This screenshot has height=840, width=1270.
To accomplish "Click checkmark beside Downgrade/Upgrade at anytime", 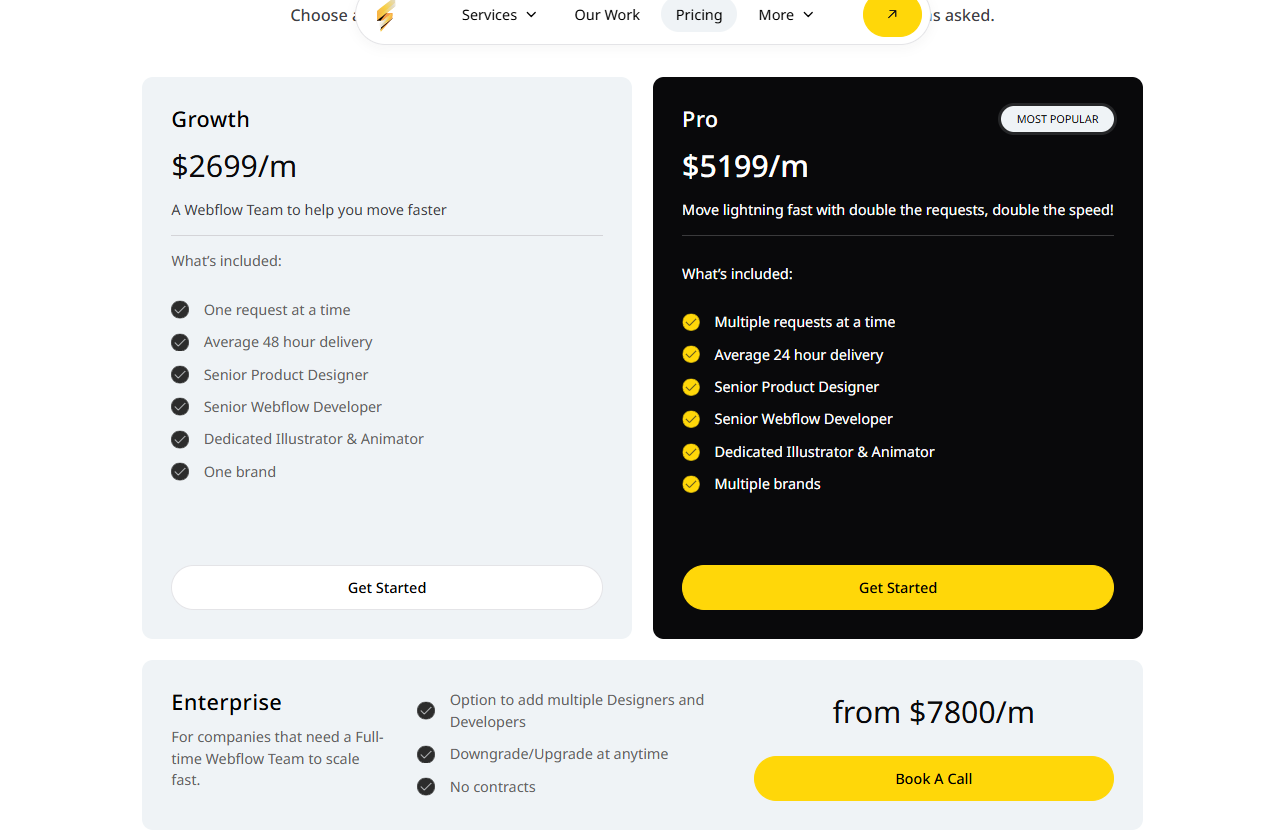I will click(426, 754).
